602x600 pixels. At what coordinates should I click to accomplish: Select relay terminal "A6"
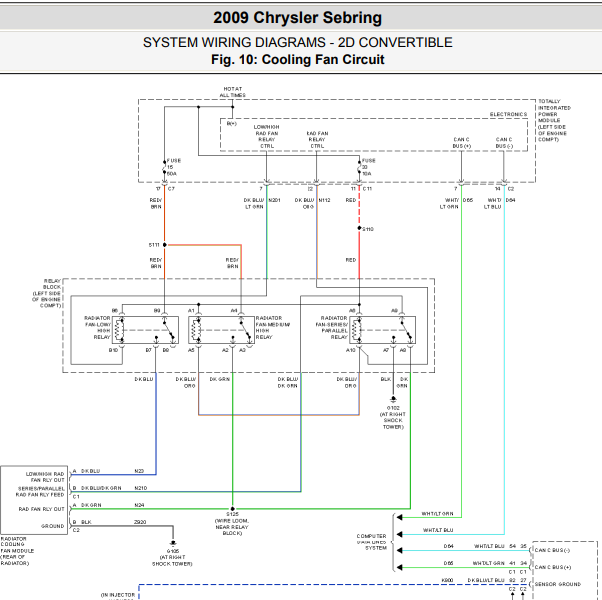click(352, 311)
